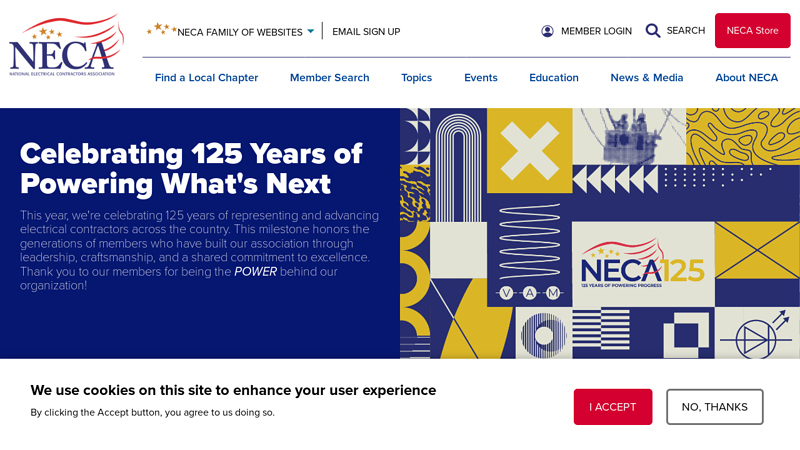The image size is (800, 450).
Task: Go to Member Login
Action: click(x=596, y=31)
